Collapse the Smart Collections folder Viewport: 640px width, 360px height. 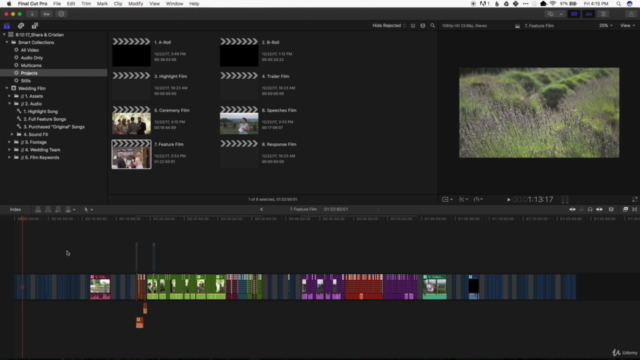[x=7, y=42]
